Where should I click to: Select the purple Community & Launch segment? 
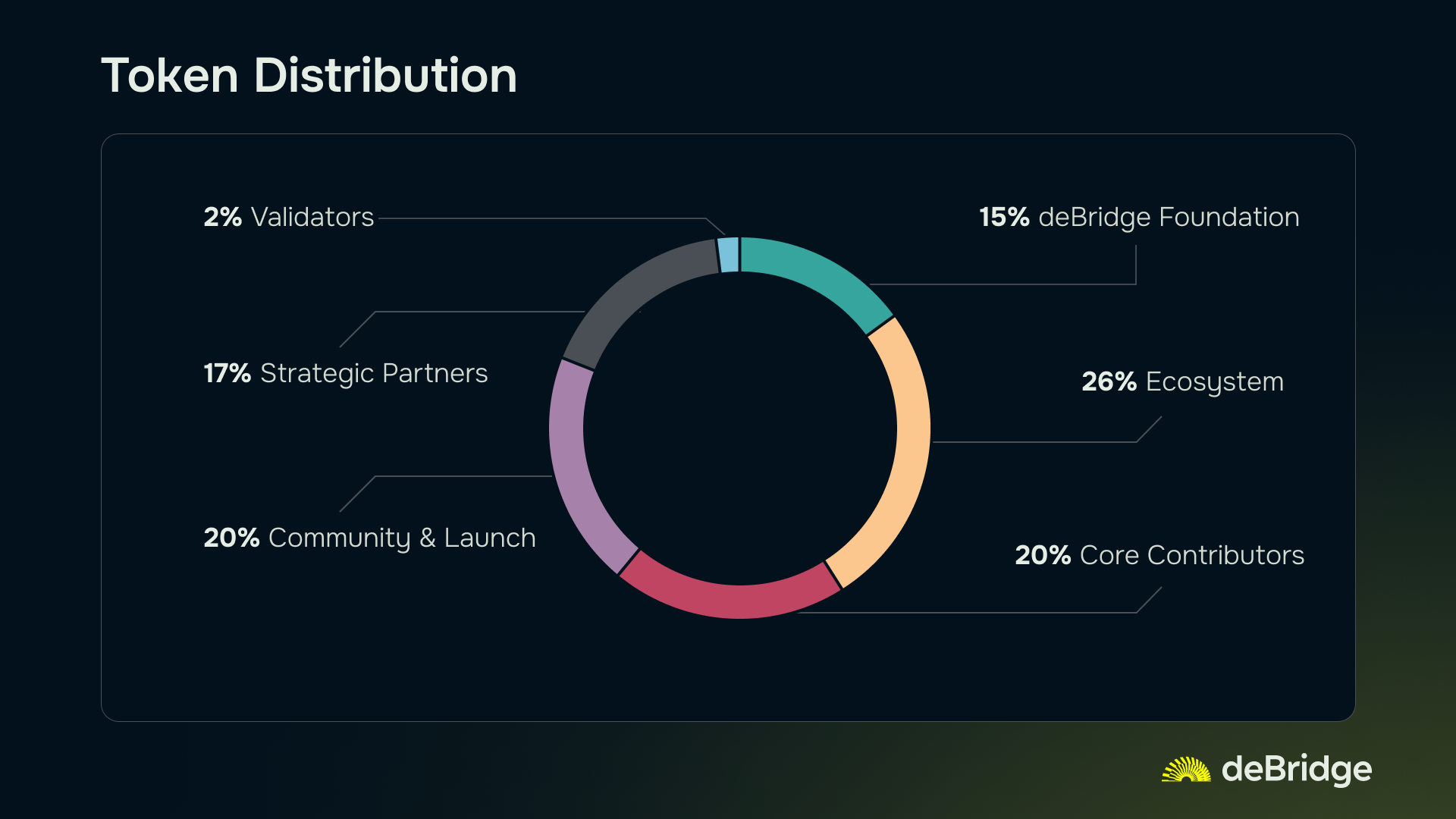(x=575, y=470)
